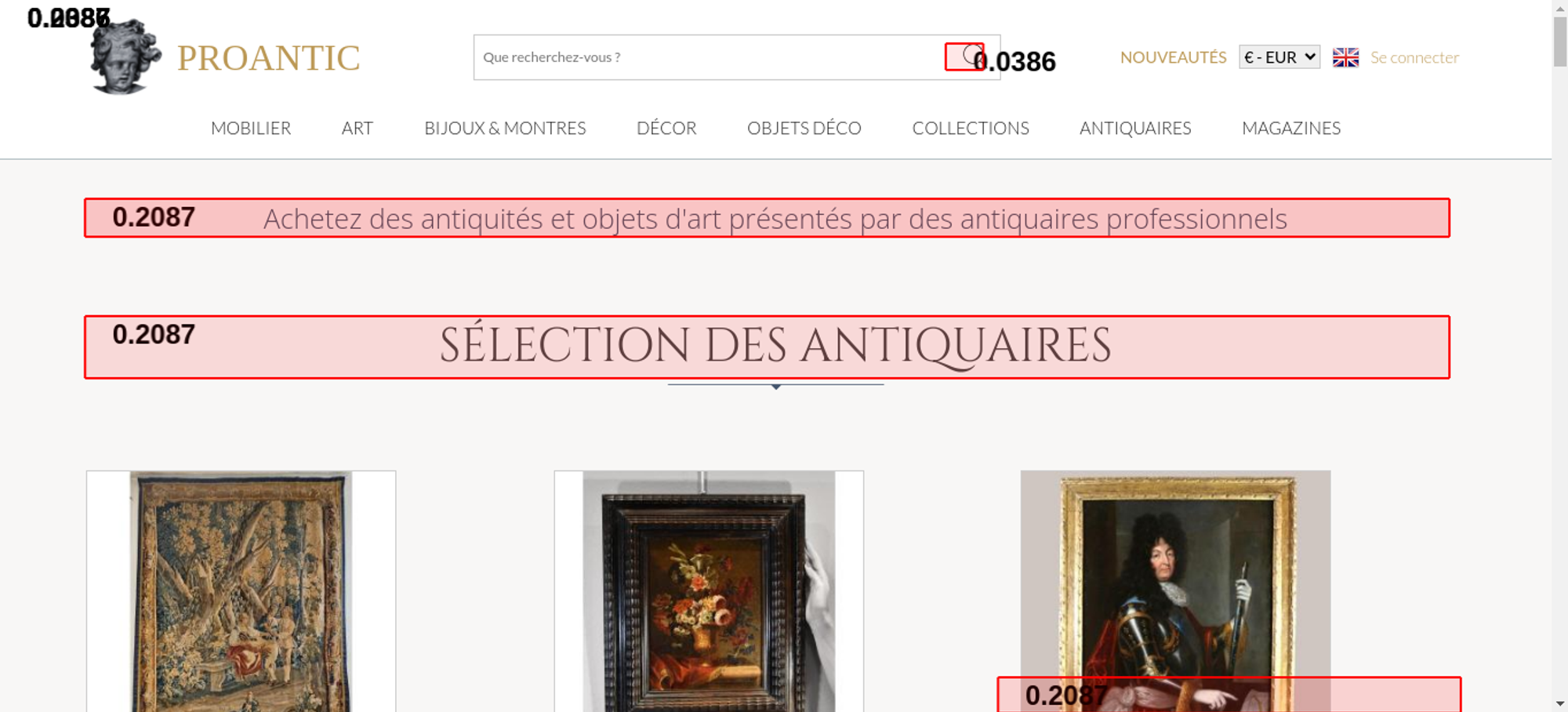
Task: Go to ANTIQUAIRES menu item
Action: click(1135, 128)
